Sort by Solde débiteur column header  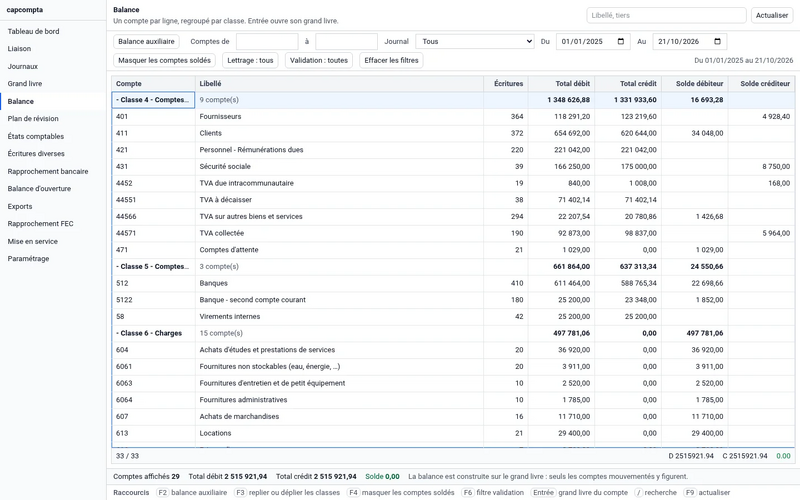point(695,84)
